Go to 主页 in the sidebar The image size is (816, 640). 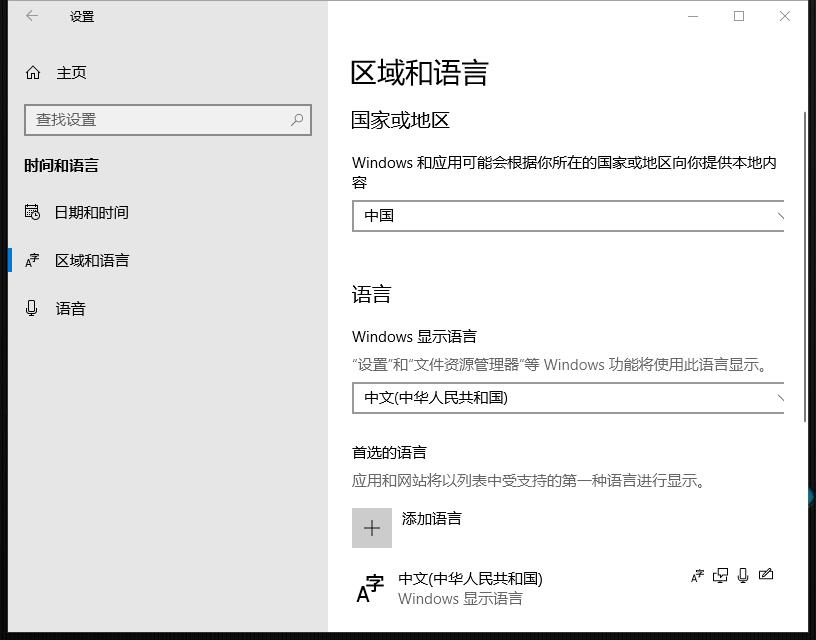point(71,73)
